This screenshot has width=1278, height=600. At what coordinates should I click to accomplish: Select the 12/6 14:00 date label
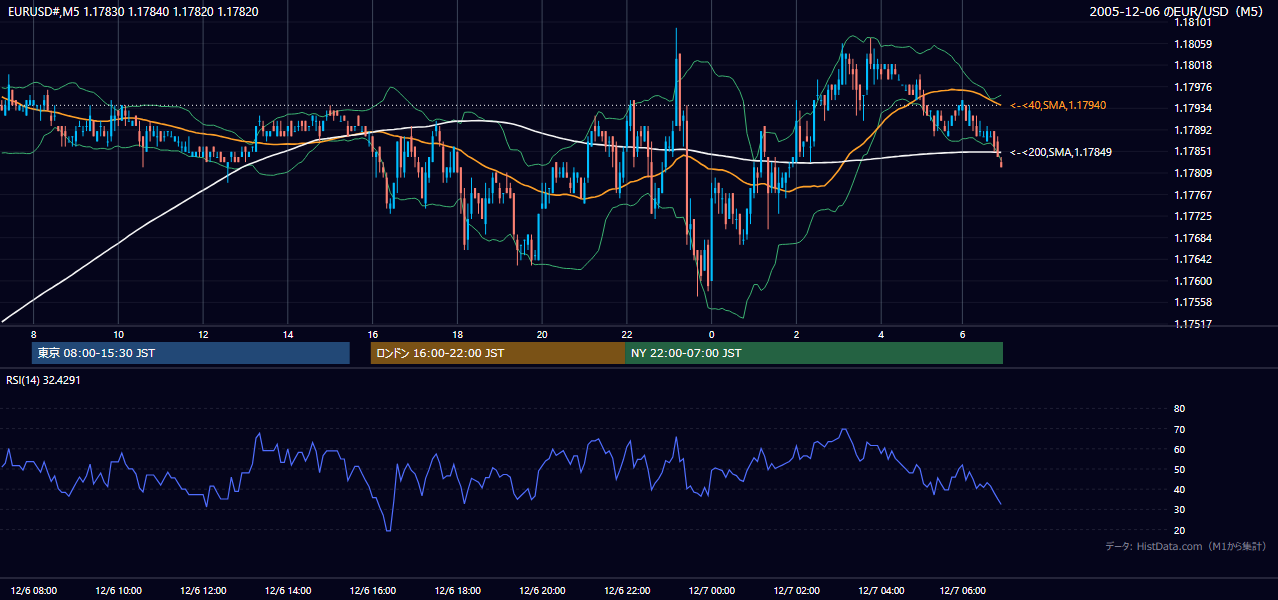pos(288,591)
